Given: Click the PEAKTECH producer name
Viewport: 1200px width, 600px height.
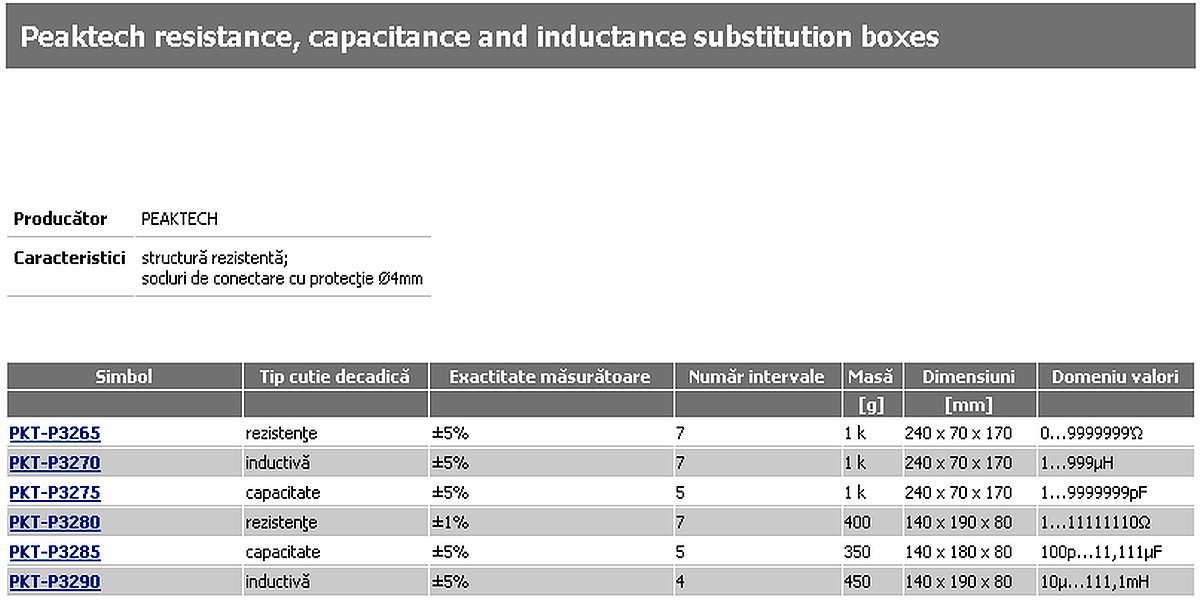Looking at the screenshot, I should pos(180,219).
